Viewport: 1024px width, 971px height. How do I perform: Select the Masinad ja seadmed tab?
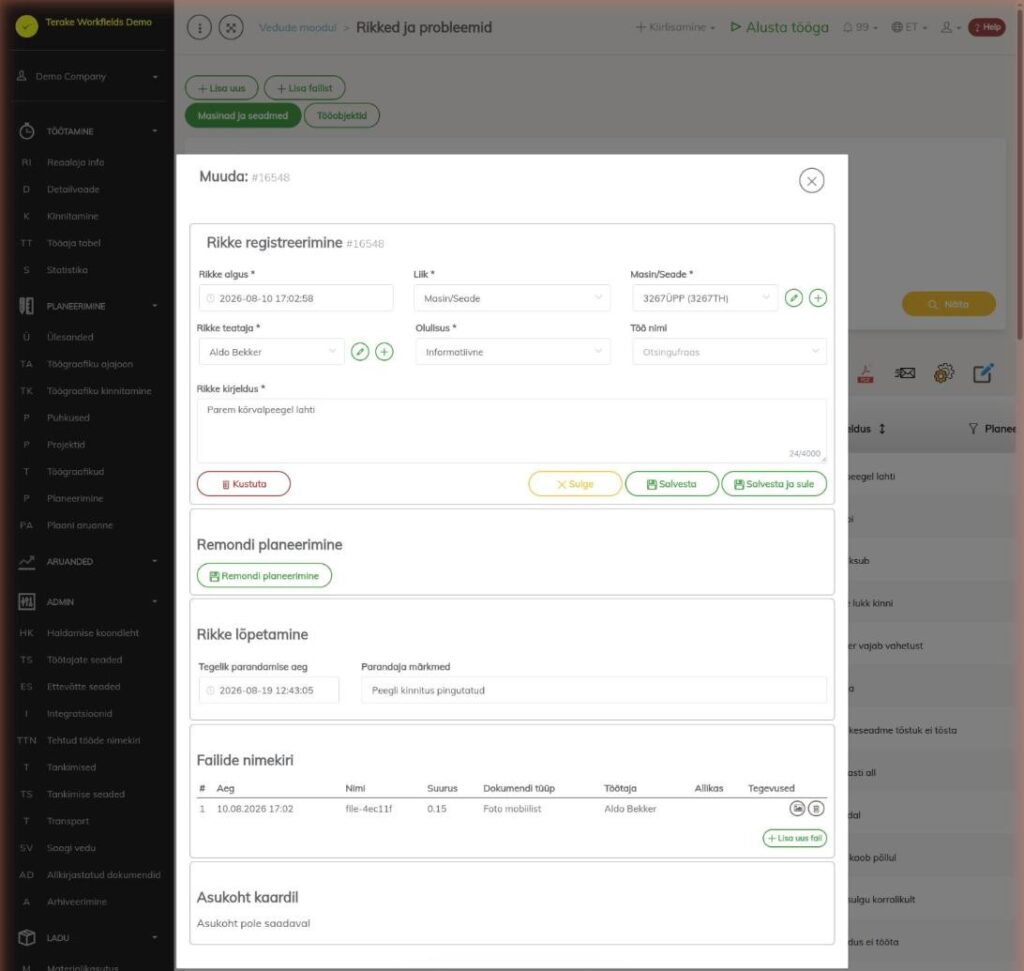(x=243, y=116)
